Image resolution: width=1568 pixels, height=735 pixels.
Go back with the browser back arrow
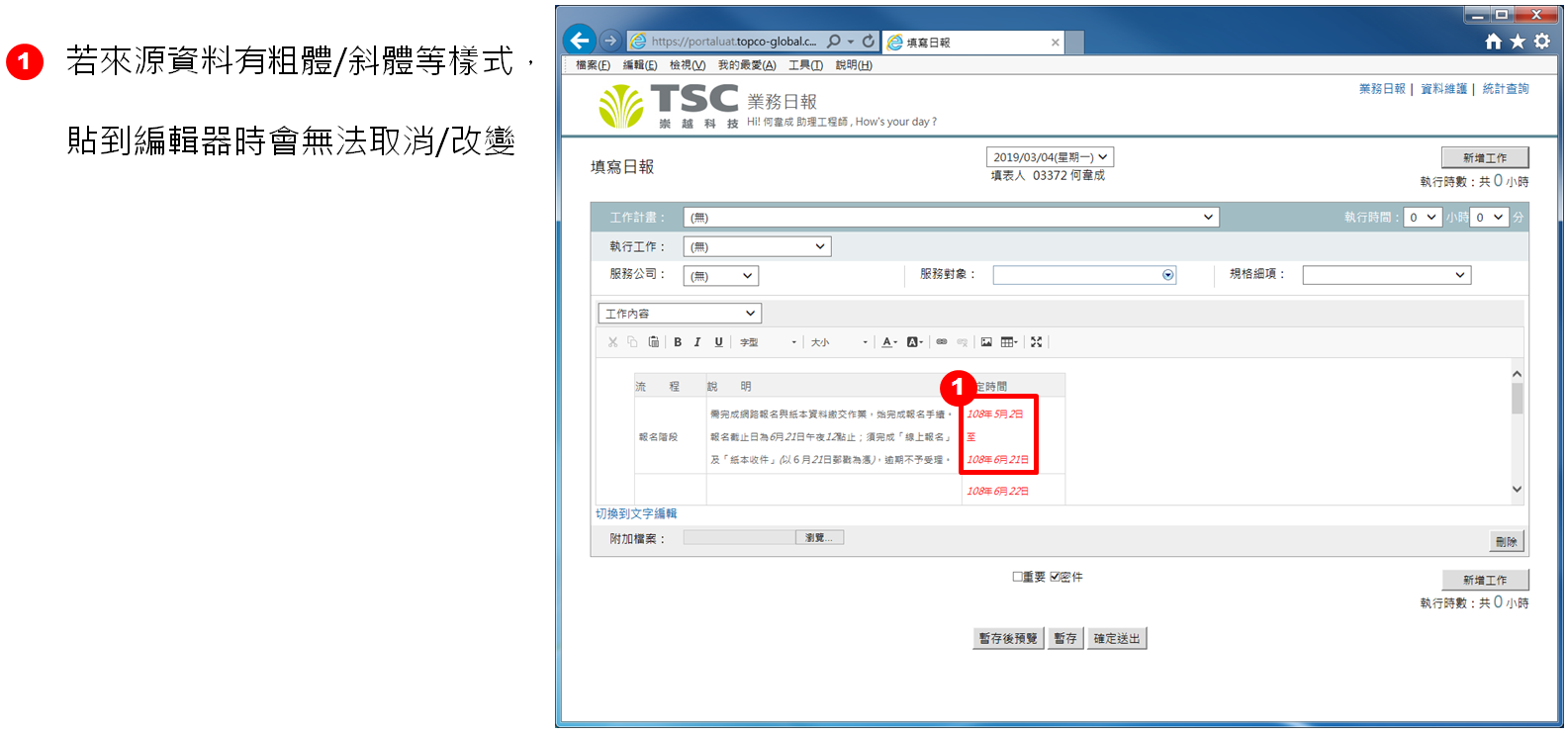click(580, 41)
